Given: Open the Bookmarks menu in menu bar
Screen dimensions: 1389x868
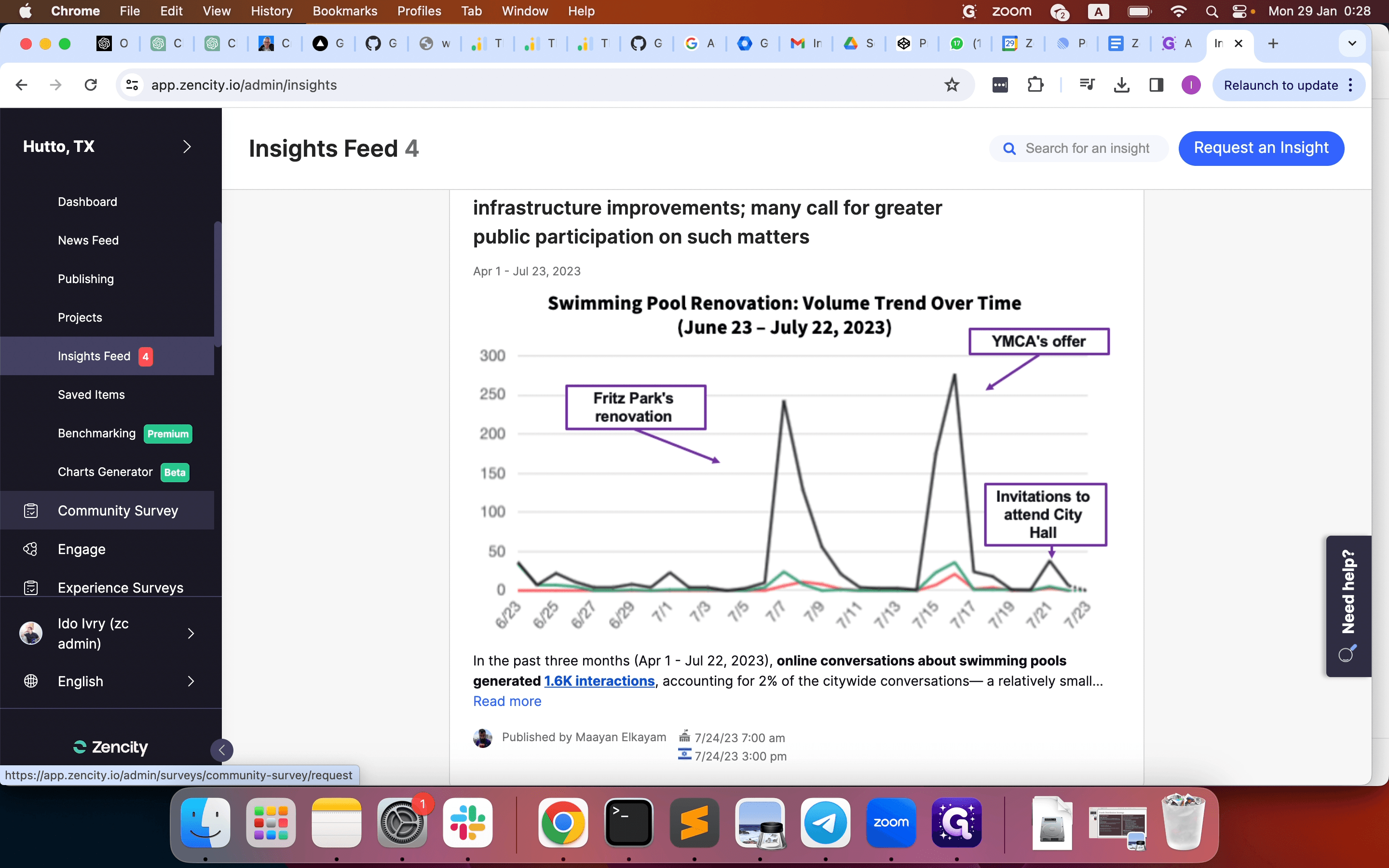Looking at the screenshot, I should (x=345, y=12).
